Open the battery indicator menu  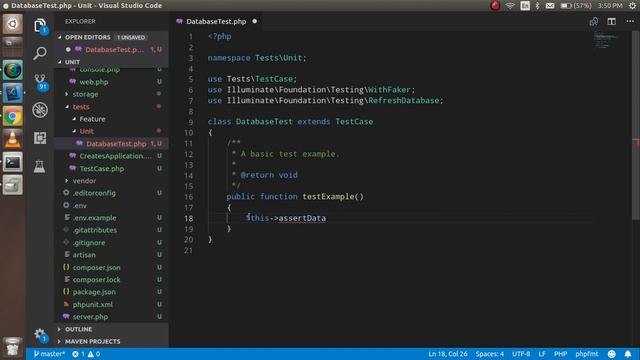click(576, 5)
